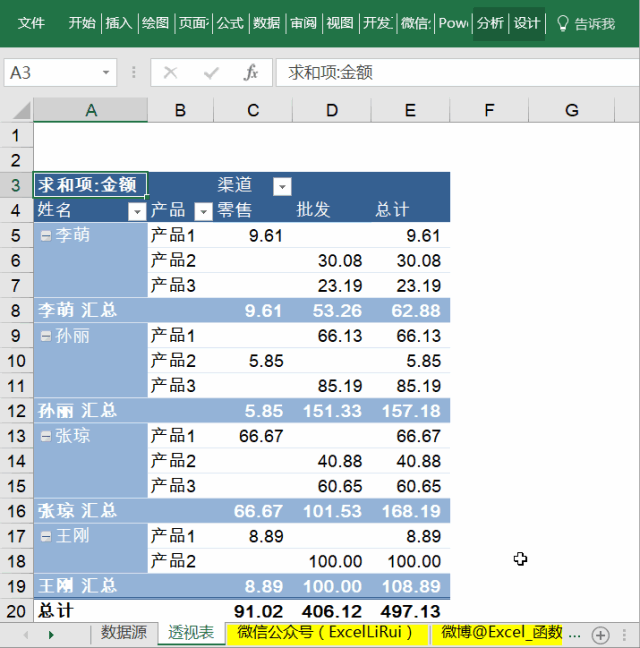640x648 pixels.
Task: Open the 姓名 filter dropdown
Action: coord(136,211)
